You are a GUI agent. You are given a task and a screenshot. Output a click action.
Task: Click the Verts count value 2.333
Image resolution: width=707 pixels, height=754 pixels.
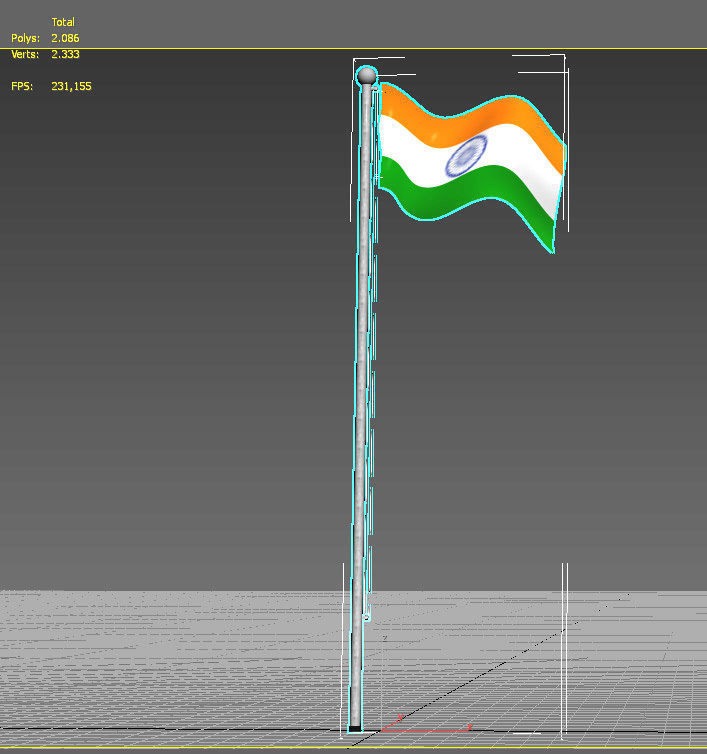pos(65,54)
